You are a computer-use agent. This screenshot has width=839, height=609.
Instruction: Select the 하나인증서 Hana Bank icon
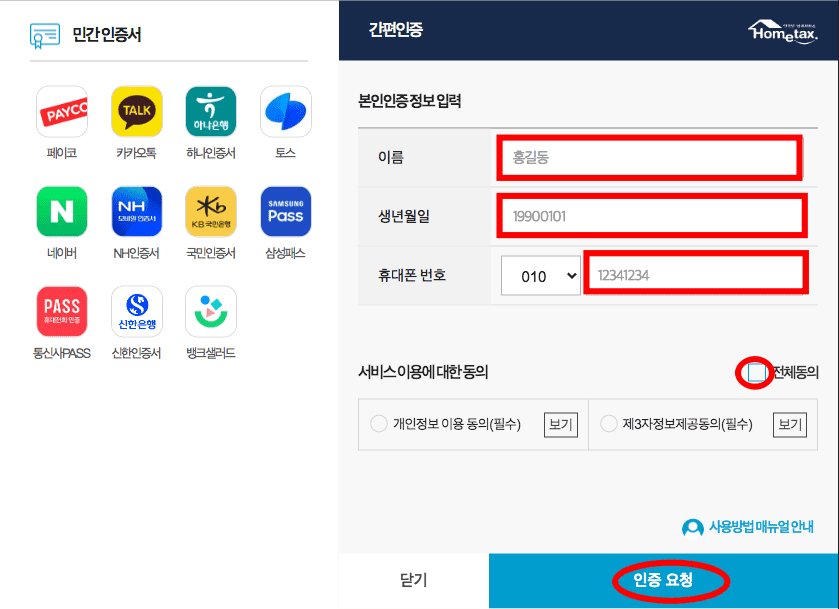point(211,111)
